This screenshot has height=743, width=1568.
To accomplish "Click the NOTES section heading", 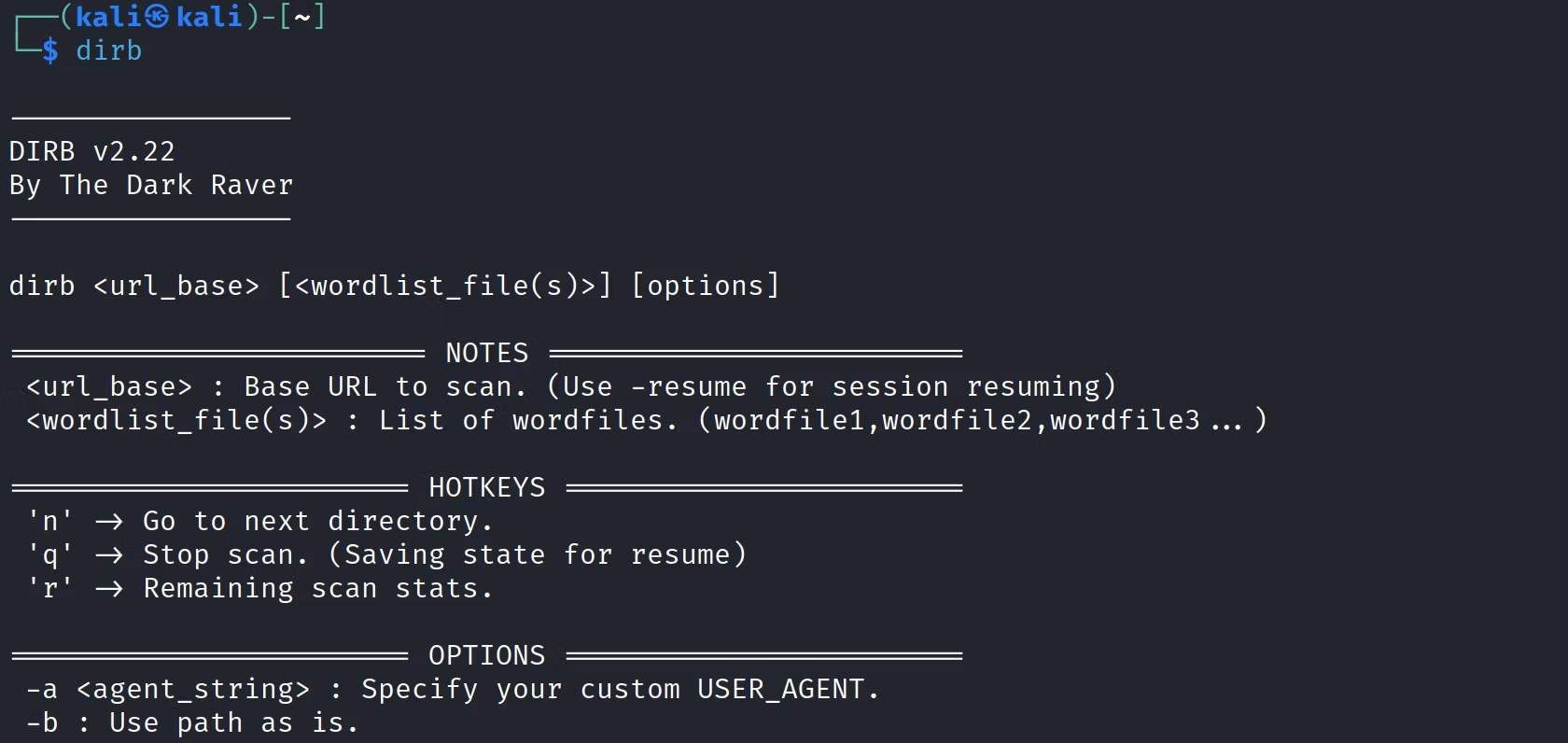I will (486, 353).
